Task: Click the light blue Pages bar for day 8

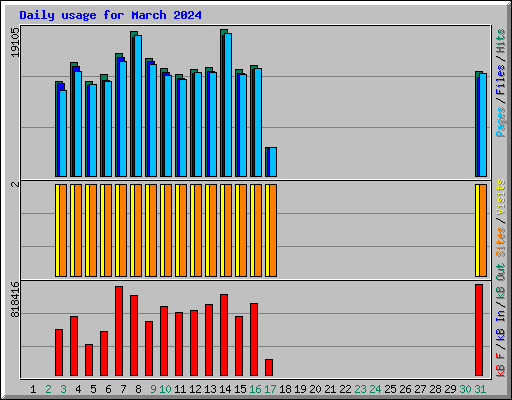Action: (138, 106)
